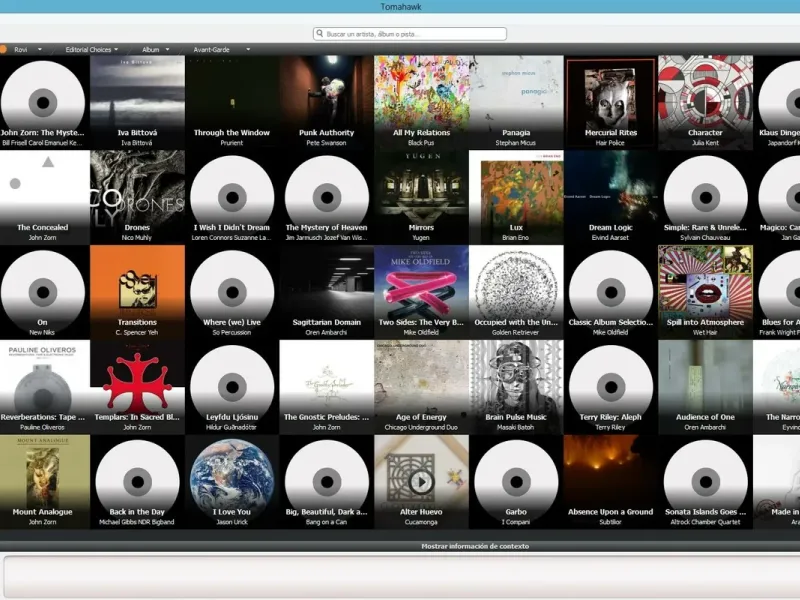Click Classic Album Selectio... disc icon
Screen dimensions: 800x600
[x=611, y=292]
